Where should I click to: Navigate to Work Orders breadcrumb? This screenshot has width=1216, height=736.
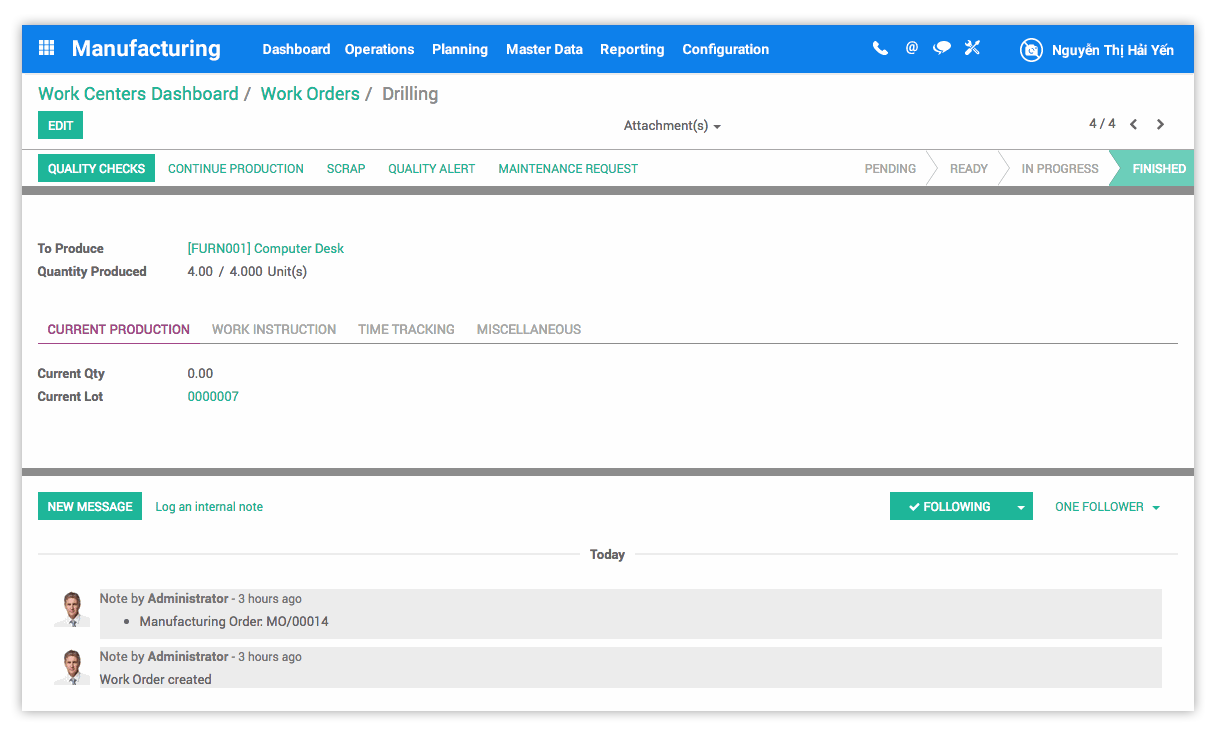(x=310, y=93)
